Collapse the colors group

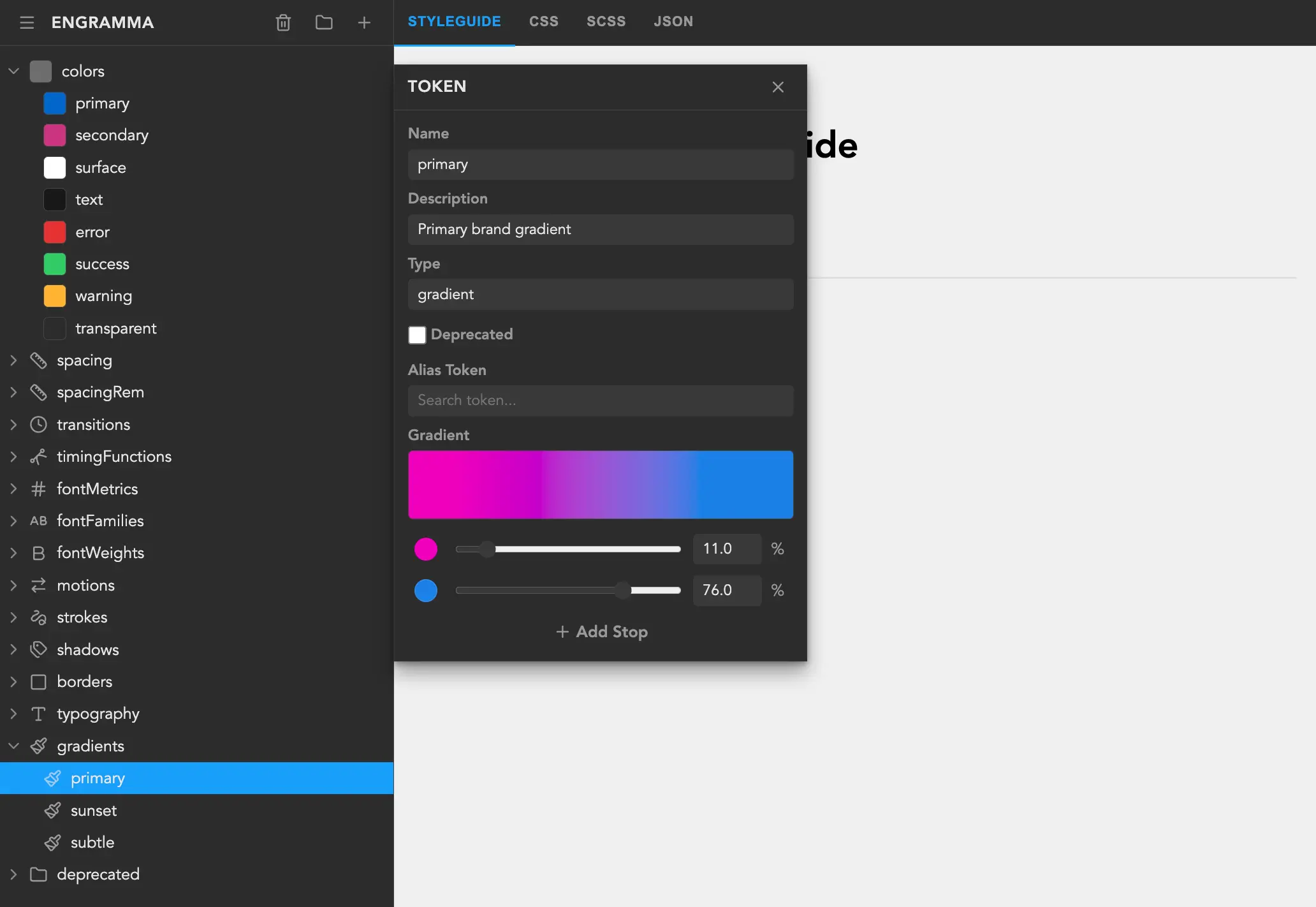point(13,71)
